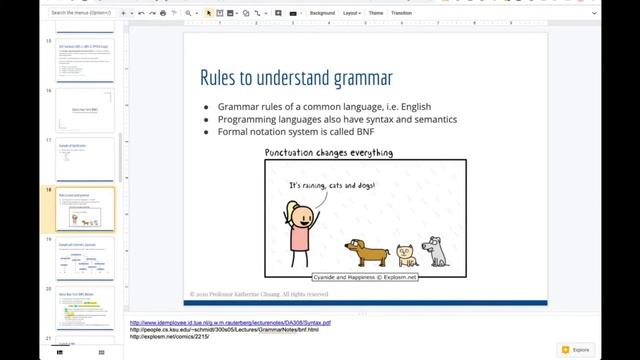Switch to filmstrip view icon
The height and width of the screenshot is (360, 640).
pyautogui.click(x=60, y=352)
